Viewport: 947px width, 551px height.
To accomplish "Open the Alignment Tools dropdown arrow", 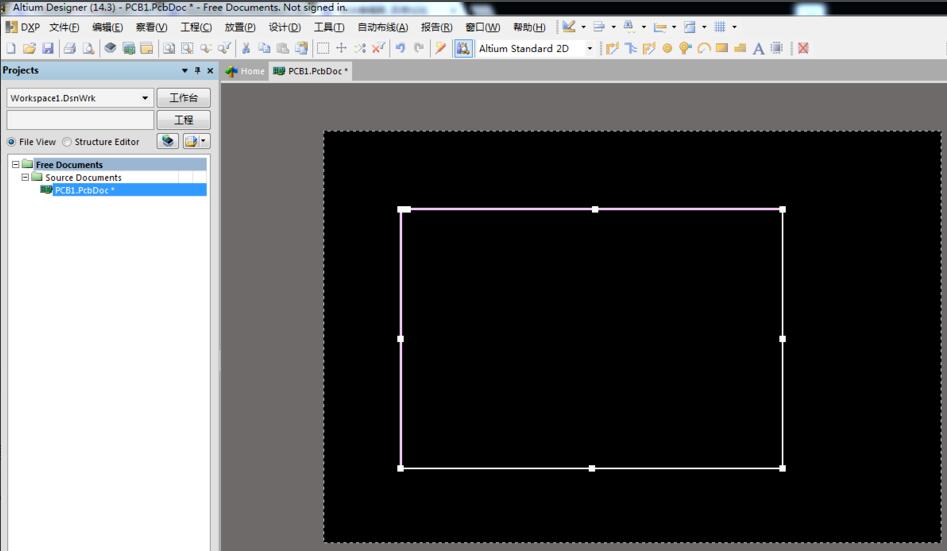I will [614, 27].
